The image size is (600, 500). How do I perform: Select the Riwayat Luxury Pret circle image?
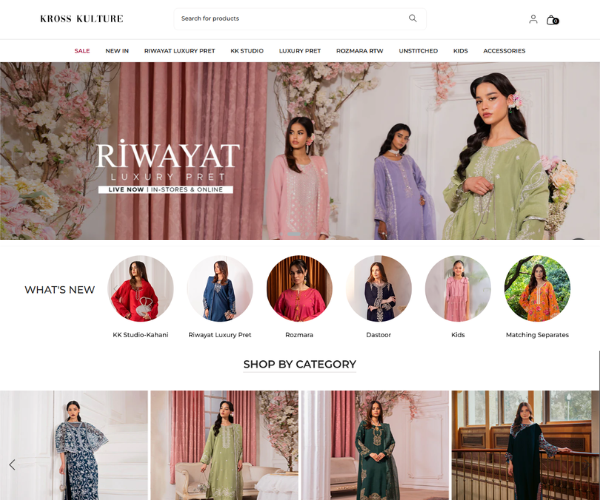pos(220,289)
